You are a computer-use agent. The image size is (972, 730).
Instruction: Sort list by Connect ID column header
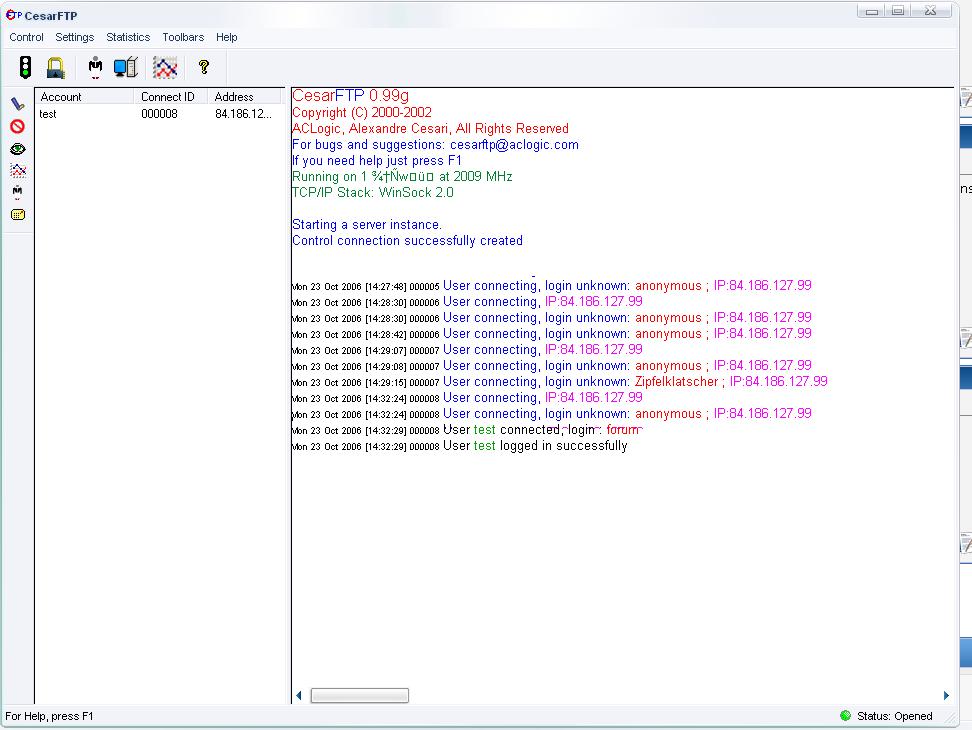click(170, 97)
